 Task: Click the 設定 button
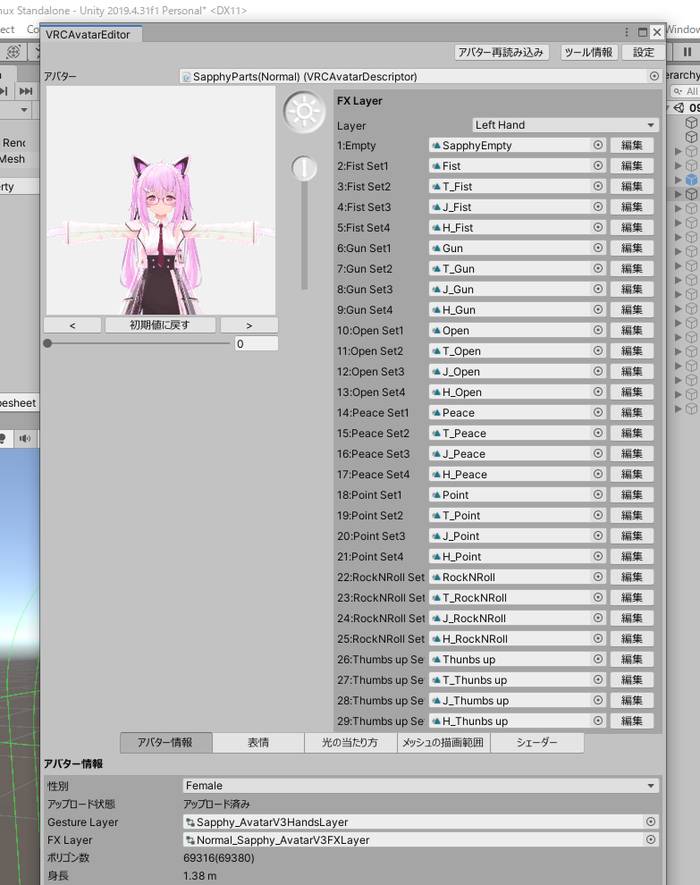point(644,52)
